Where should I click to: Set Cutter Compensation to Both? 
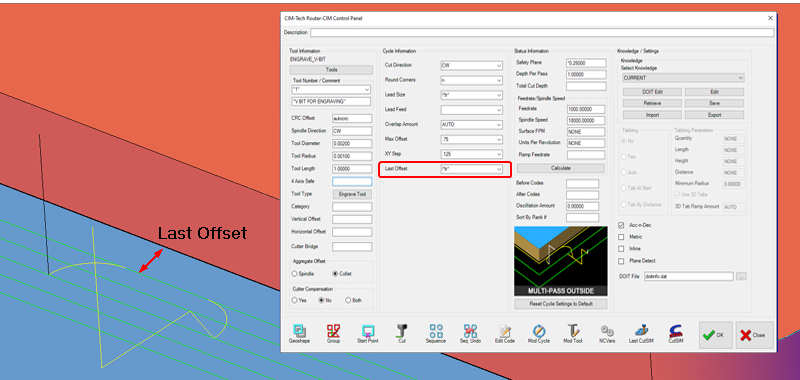point(348,300)
